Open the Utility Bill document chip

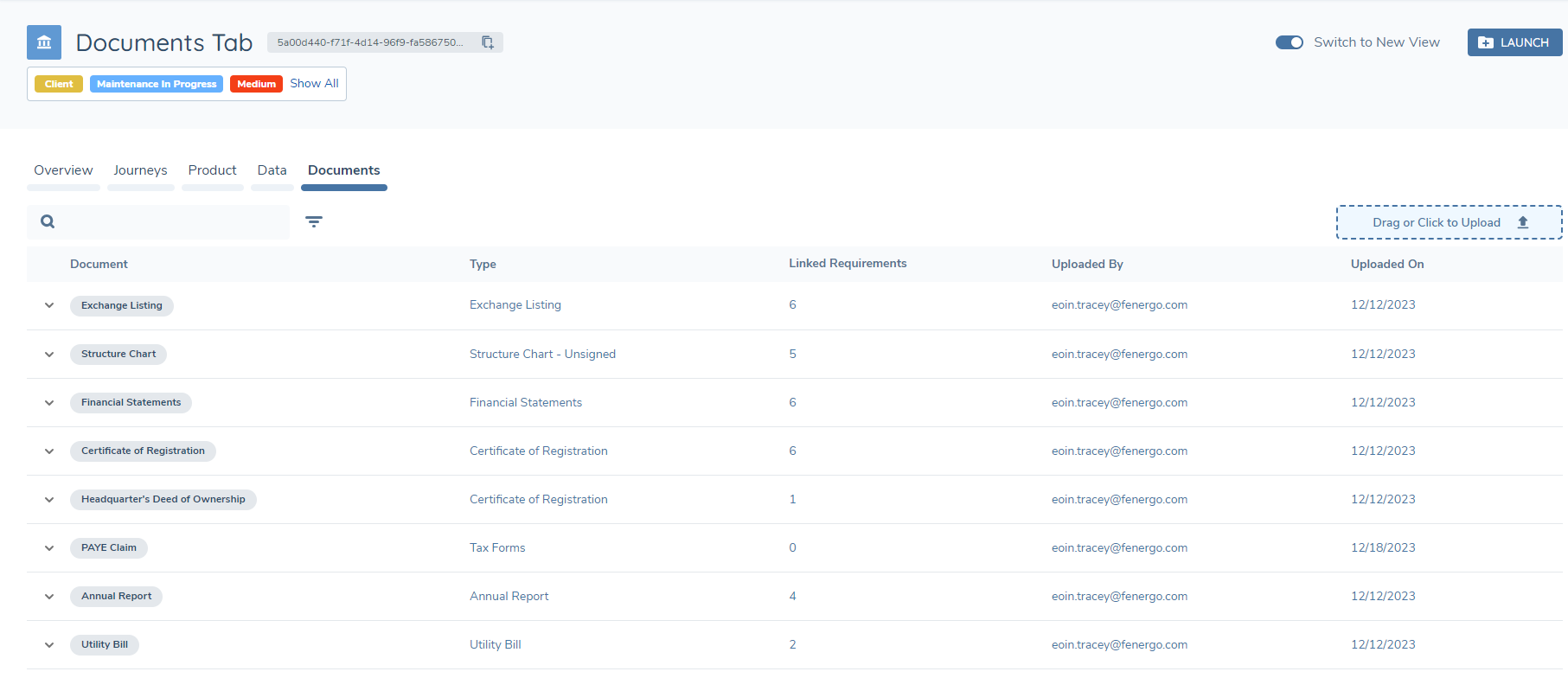coord(105,644)
